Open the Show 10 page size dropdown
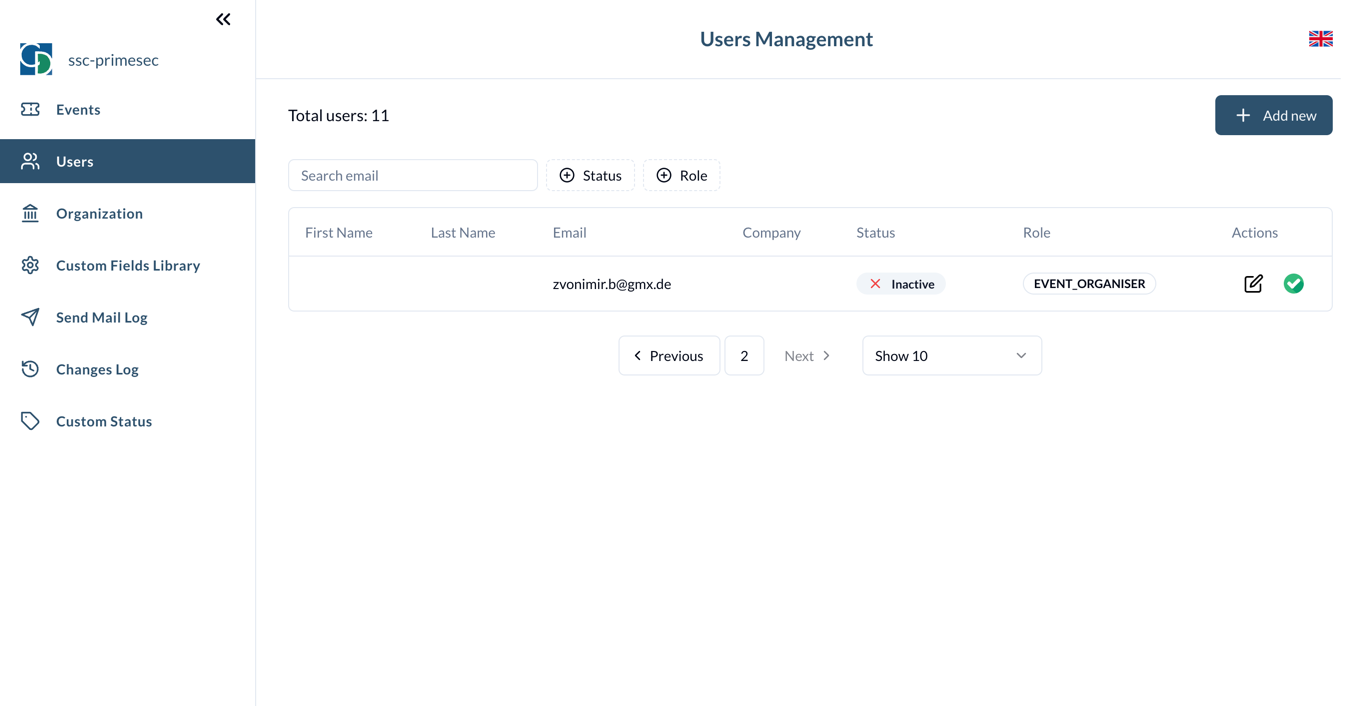Screen dimensions: 1361x706 [950, 355]
